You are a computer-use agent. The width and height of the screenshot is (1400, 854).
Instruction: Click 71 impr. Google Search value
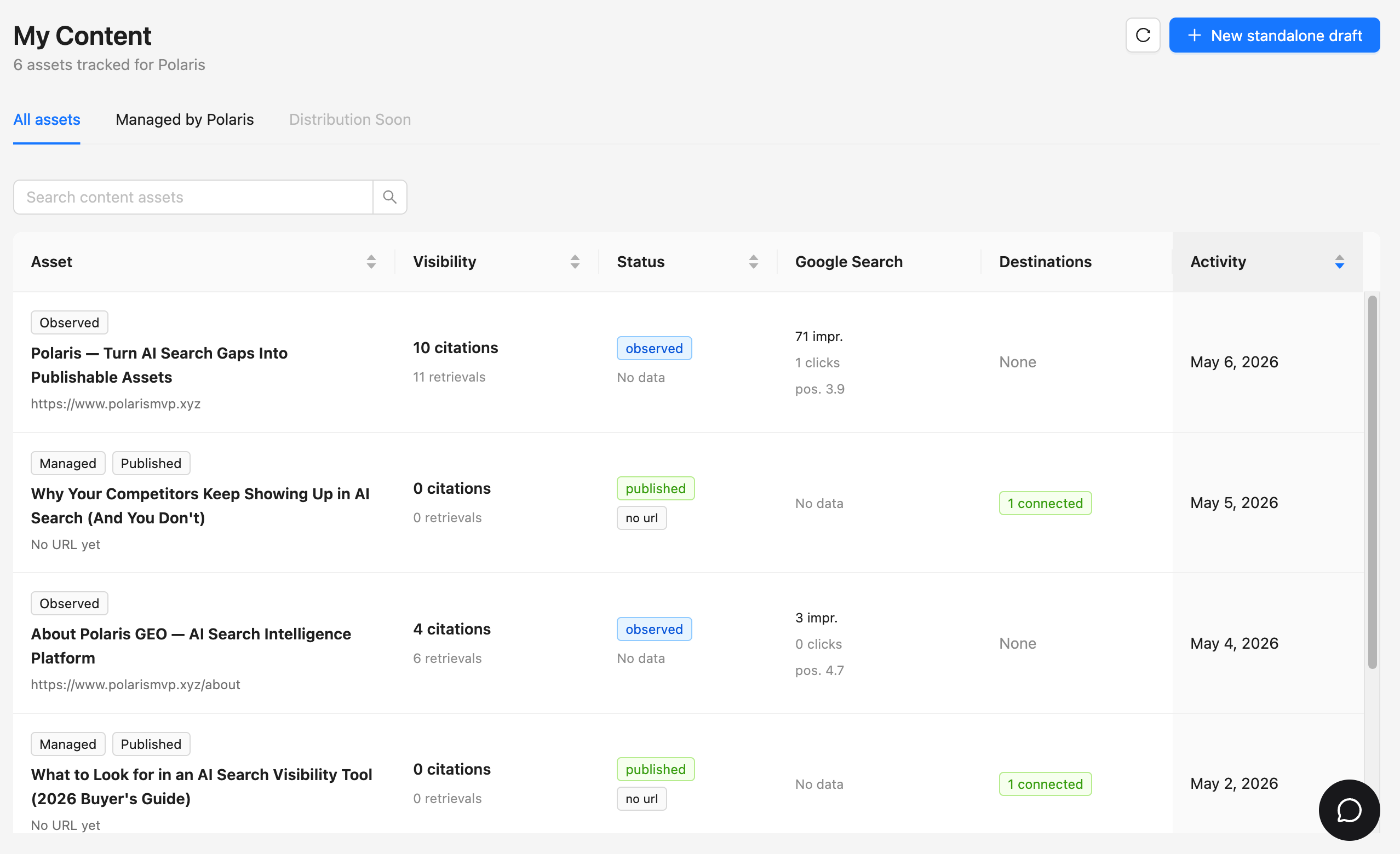(819, 337)
